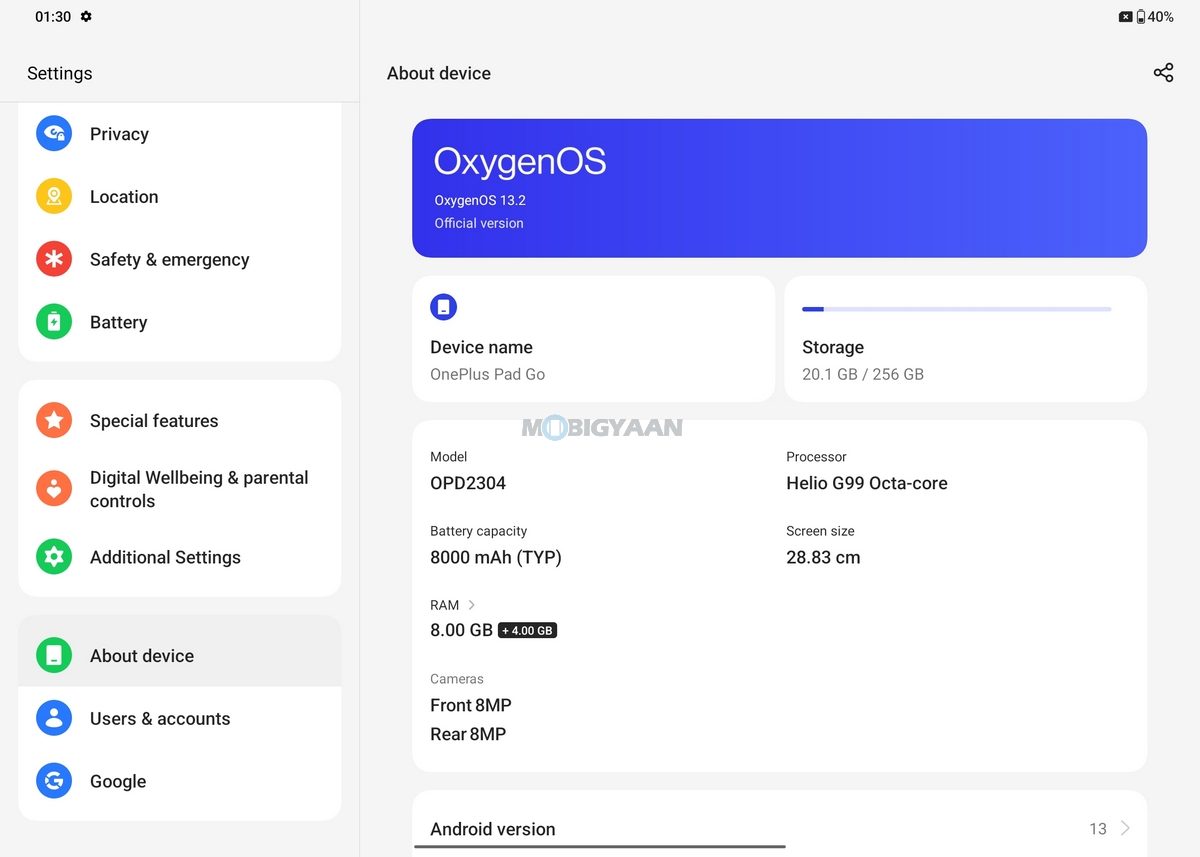Open Additional Settings
The height and width of the screenshot is (857, 1200).
[x=180, y=557]
